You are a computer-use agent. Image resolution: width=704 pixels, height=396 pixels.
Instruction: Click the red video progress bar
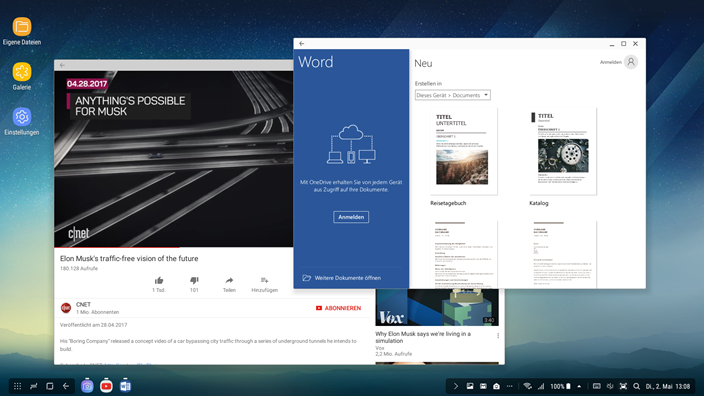[x=117, y=247]
